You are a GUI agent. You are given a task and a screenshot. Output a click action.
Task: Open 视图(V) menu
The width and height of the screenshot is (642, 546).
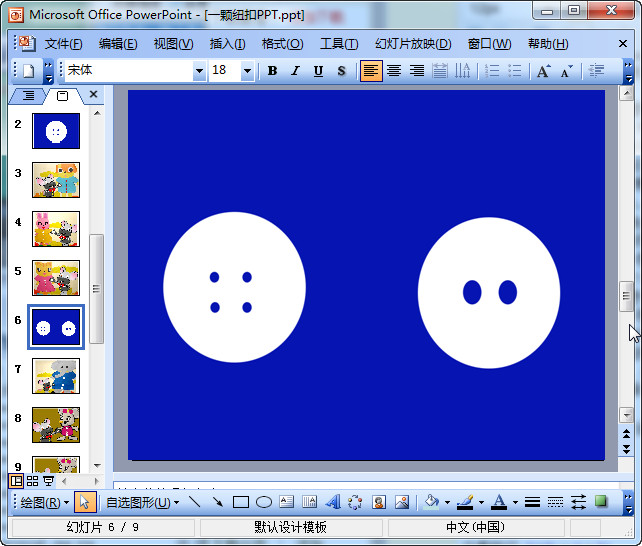click(173, 43)
